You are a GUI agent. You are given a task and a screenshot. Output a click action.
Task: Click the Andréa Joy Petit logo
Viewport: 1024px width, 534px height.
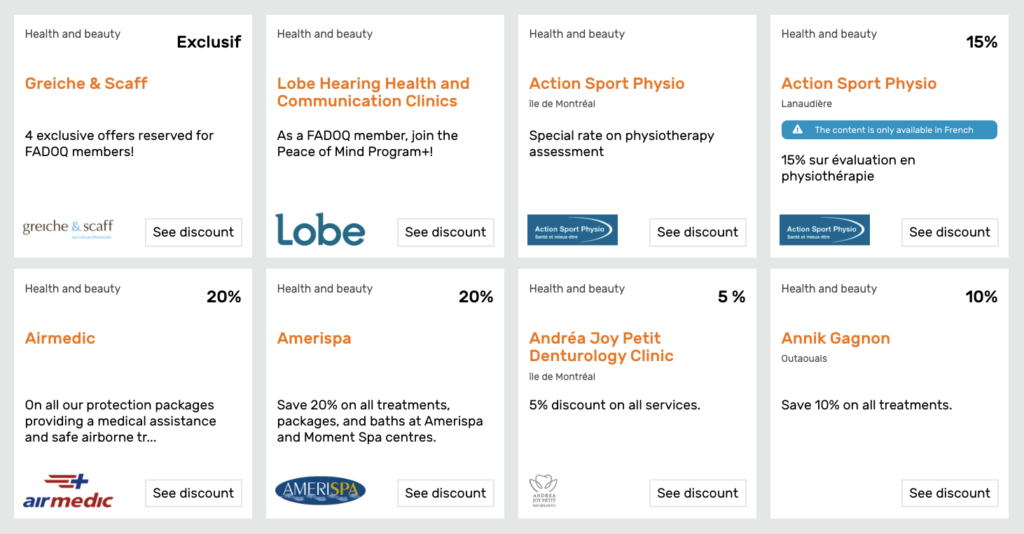click(x=543, y=491)
